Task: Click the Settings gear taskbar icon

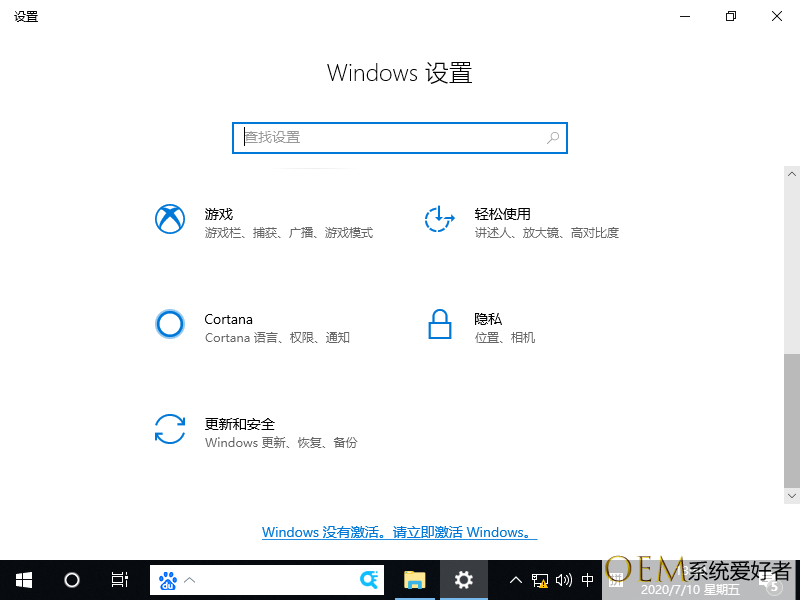Action: [x=463, y=580]
